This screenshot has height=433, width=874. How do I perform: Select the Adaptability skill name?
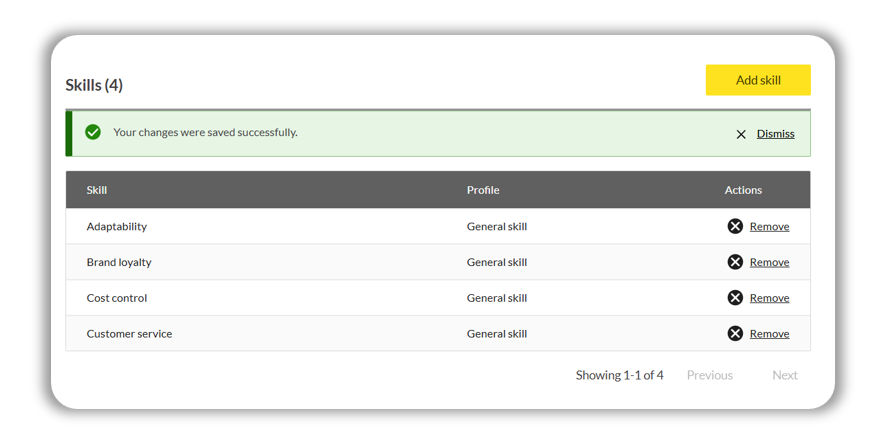pyautogui.click(x=117, y=227)
